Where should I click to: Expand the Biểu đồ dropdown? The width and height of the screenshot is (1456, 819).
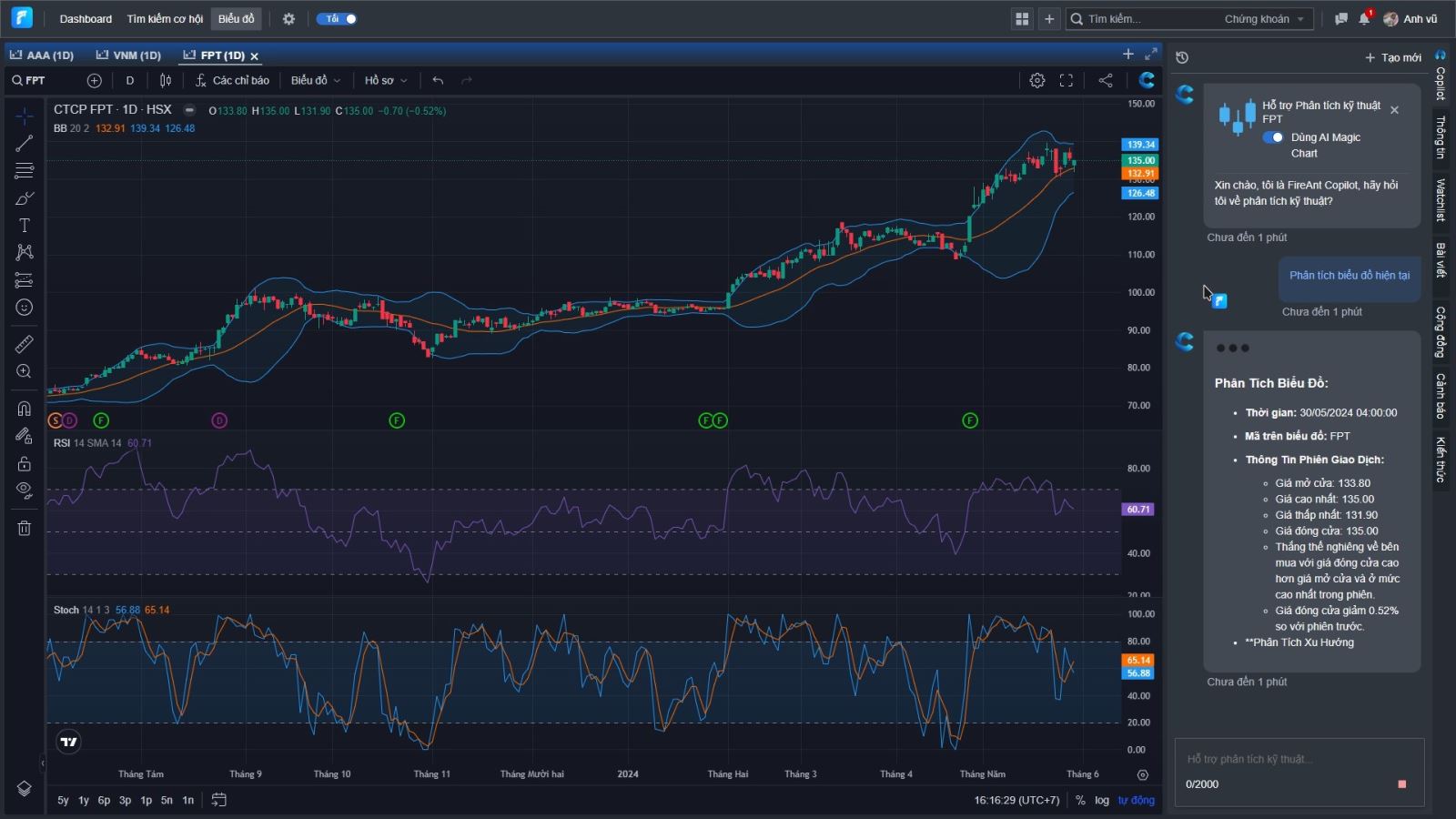coord(316,80)
